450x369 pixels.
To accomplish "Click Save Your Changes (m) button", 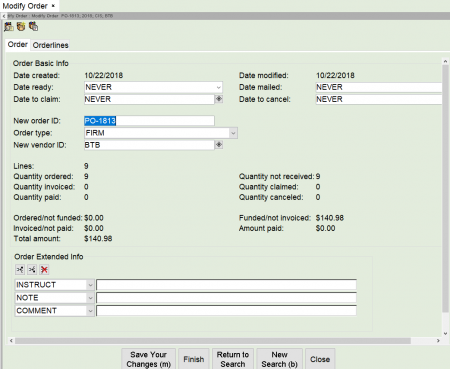I will point(148,359).
